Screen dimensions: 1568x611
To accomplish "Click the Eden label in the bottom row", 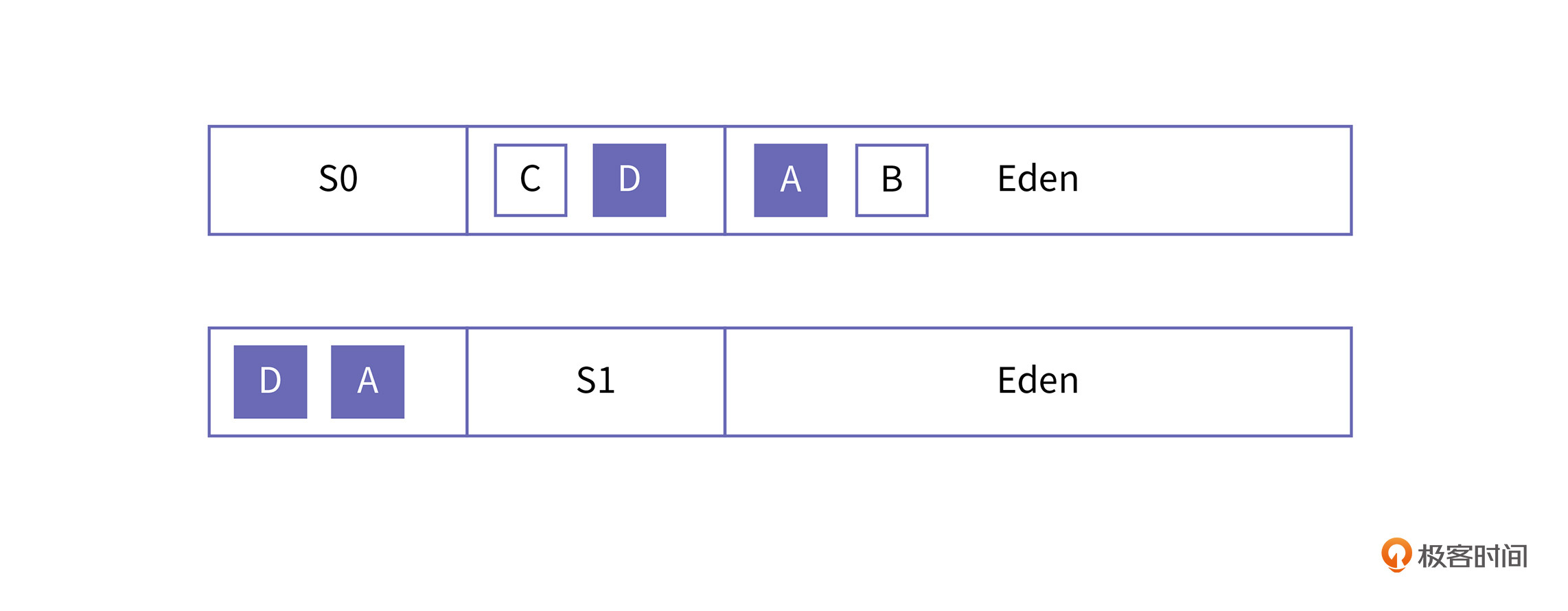I will (1037, 381).
